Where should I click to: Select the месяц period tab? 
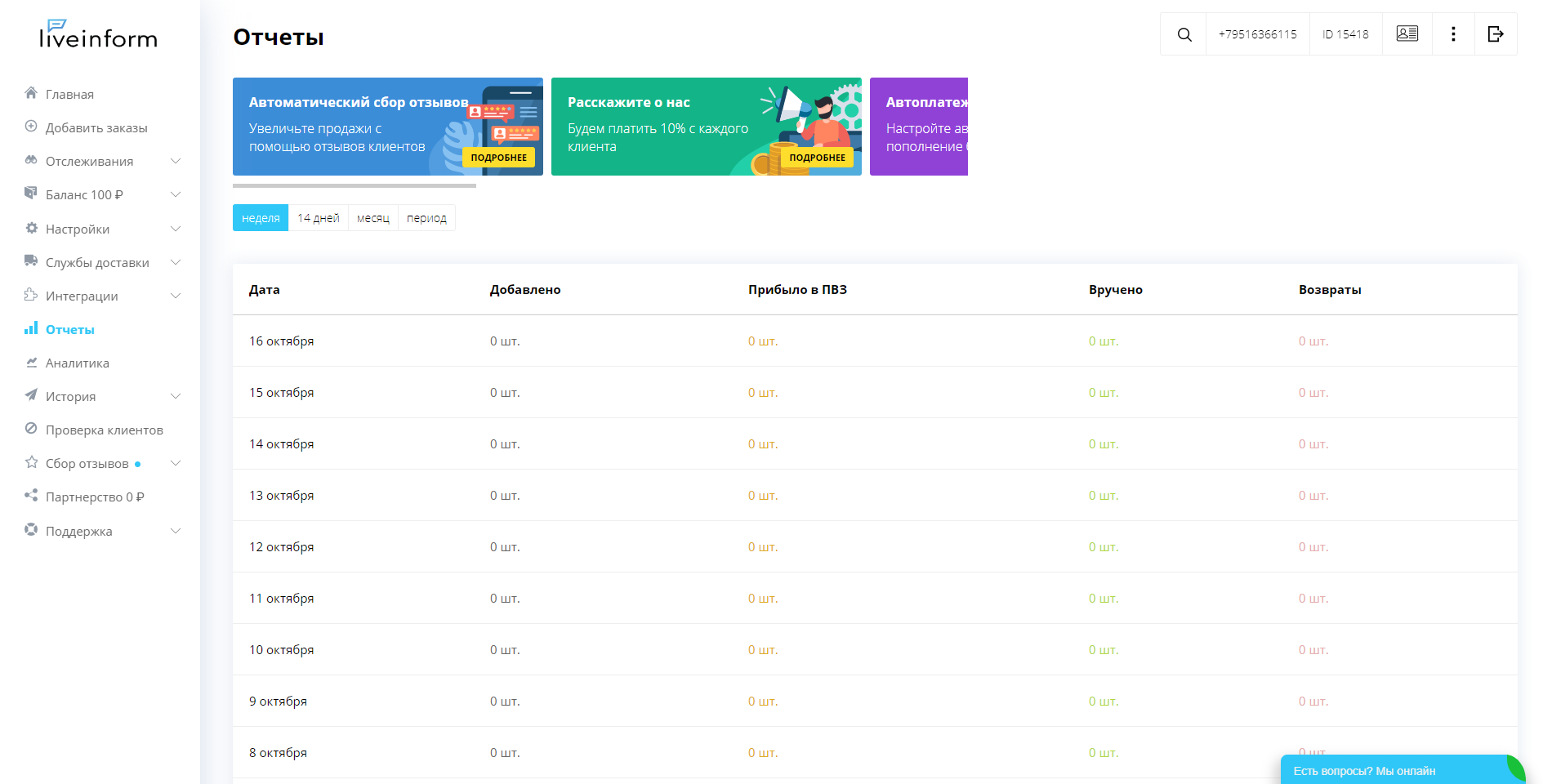(x=373, y=218)
